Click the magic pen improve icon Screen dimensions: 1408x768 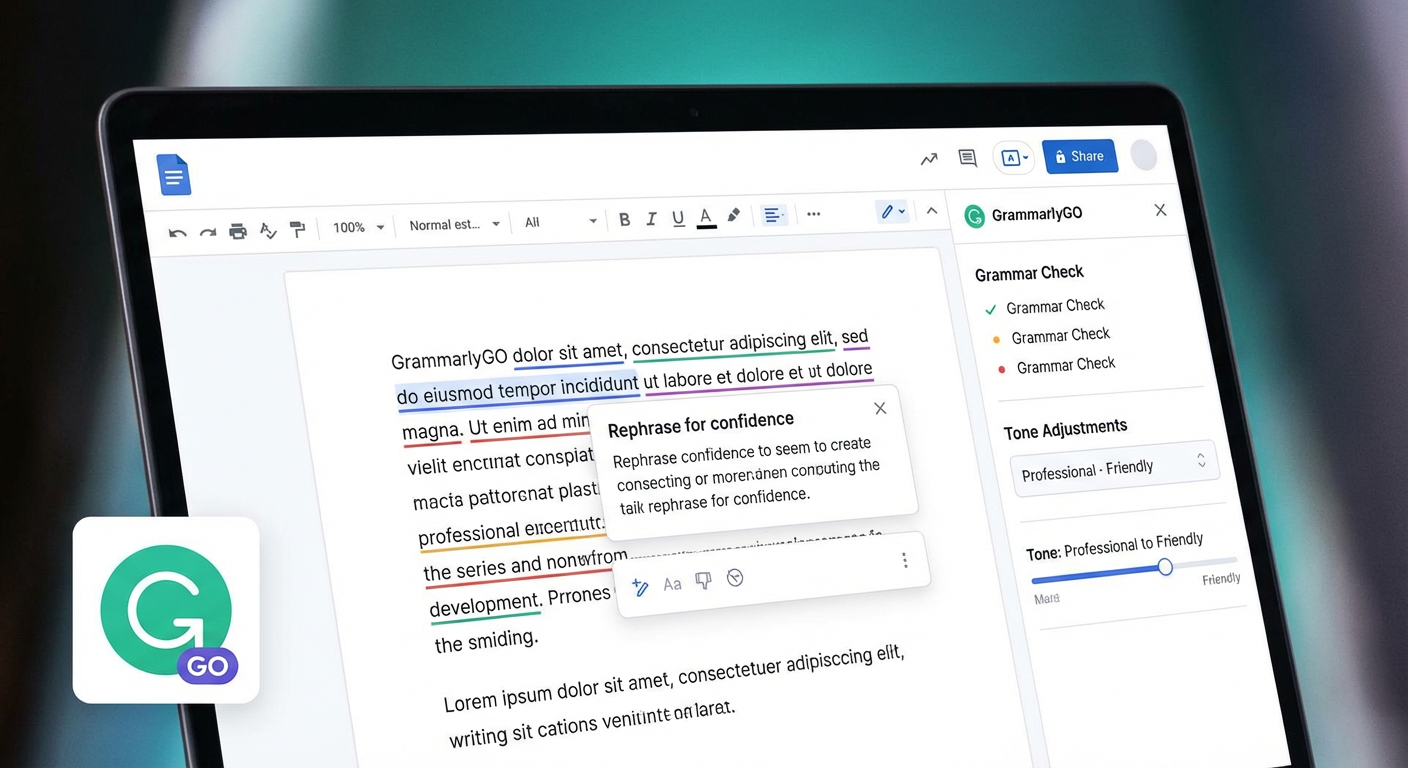tap(641, 587)
